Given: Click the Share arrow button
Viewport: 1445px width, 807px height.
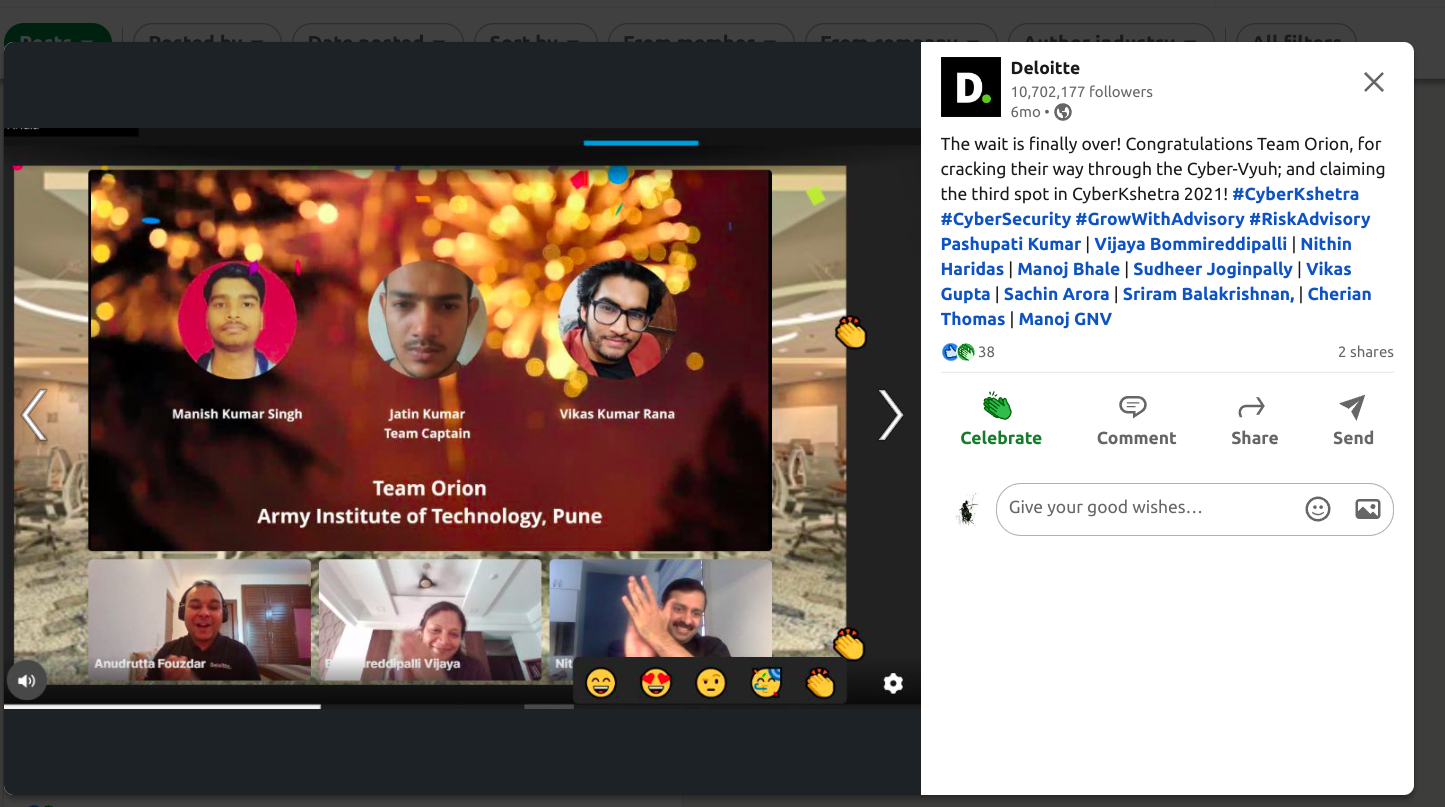Looking at the screenshot, I should 1254,420.
